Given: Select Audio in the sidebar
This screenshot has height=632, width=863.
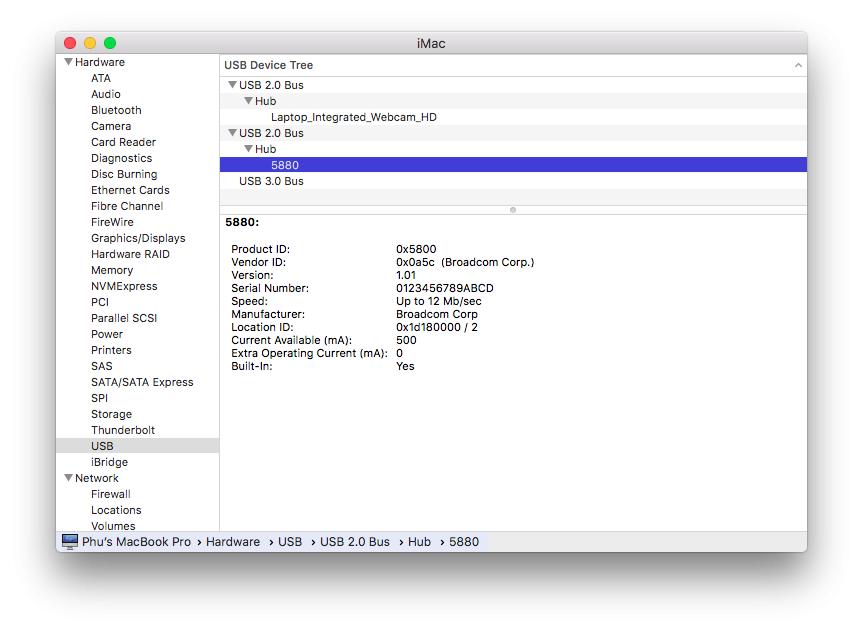Looking at the screenshot, I should (x=106, y=94).
